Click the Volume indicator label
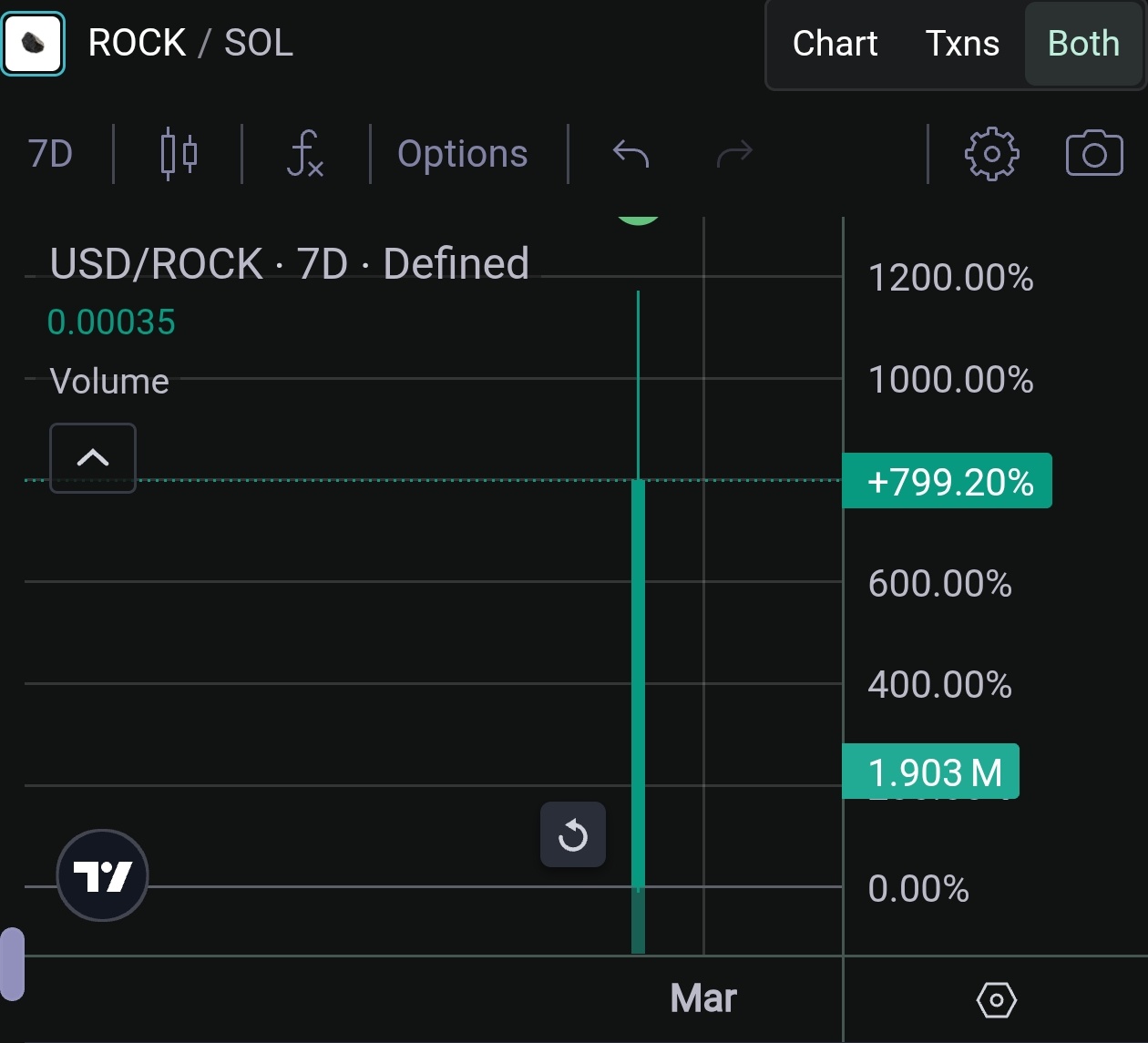Image resolution: width=1148 pixels, height=1043 pixels. coord(109,382)
